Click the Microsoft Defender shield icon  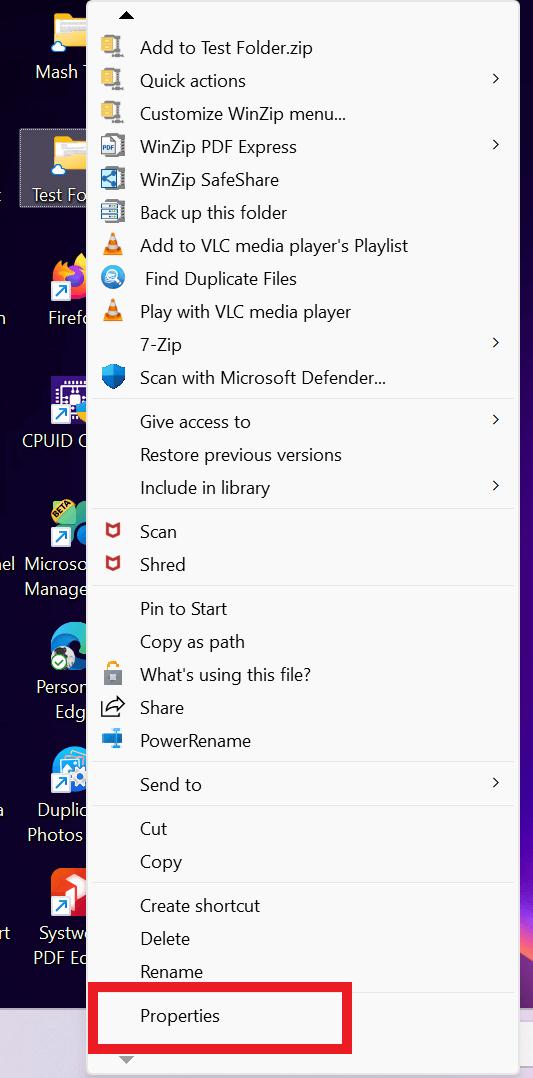(113, 377)
